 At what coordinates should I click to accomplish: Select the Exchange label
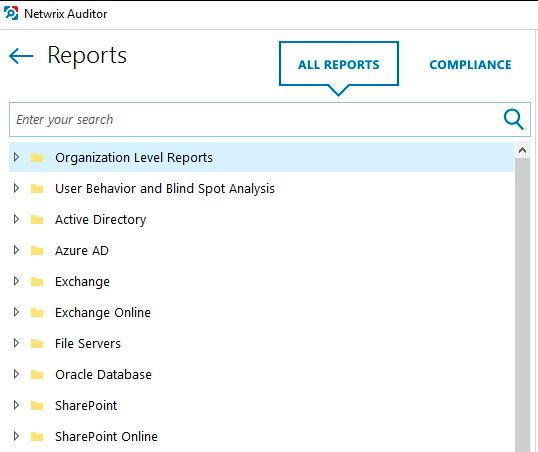[x=82, y=282]
